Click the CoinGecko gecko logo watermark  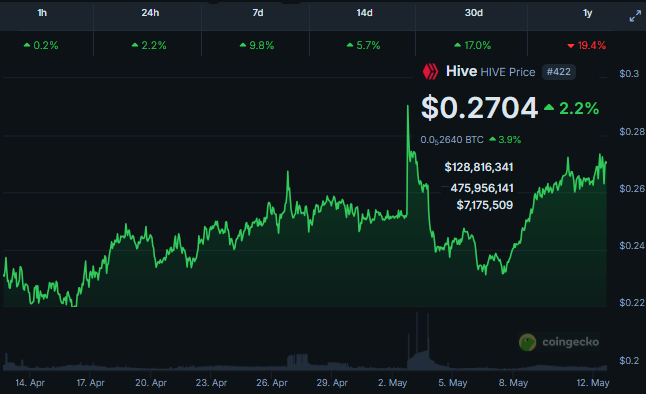pyautogui.click(x=527, y=342)
